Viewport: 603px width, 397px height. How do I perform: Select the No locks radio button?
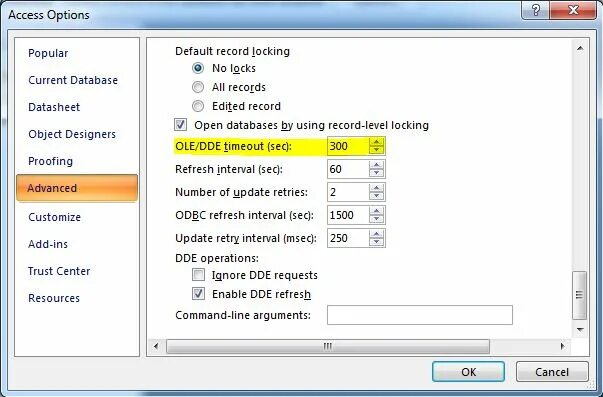pyautogui.click(x=198, y=68)
